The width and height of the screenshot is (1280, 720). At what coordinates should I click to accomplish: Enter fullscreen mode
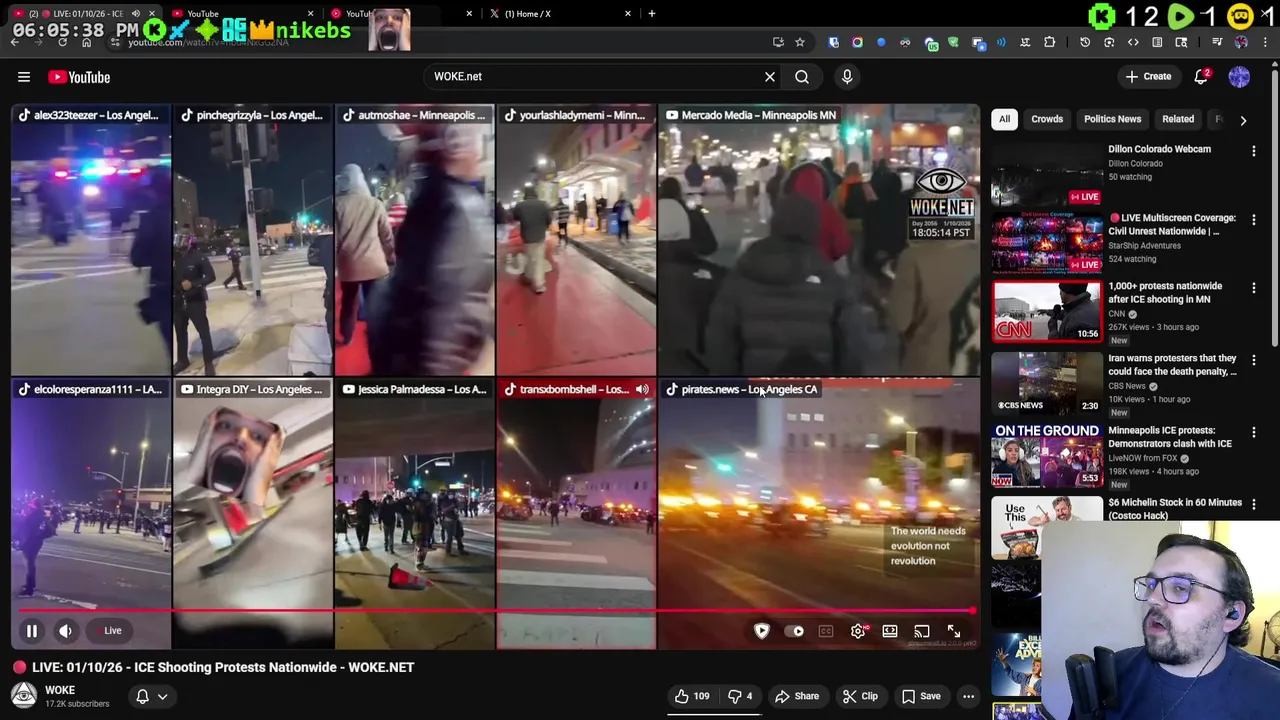coord(954,631)
